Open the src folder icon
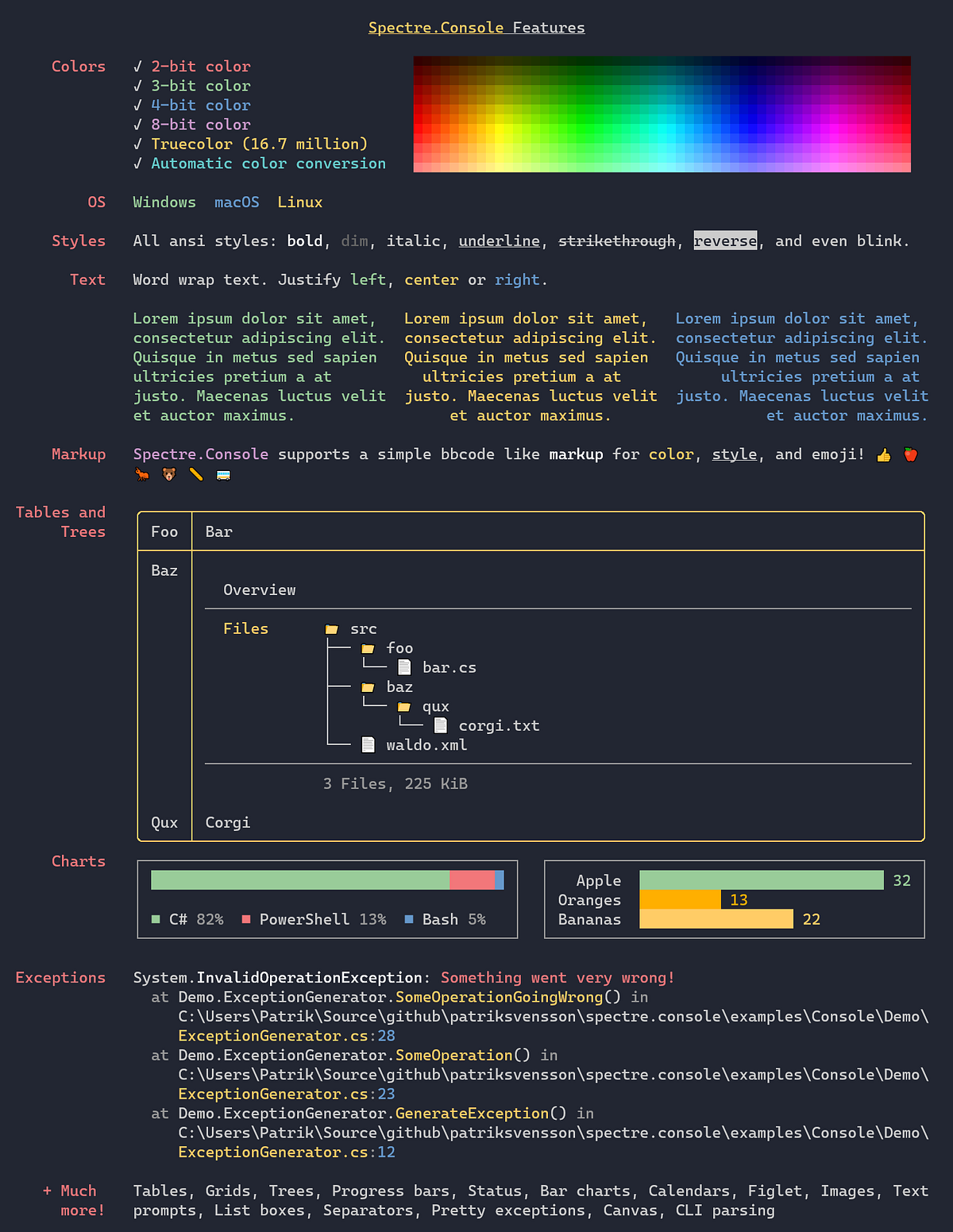The image size is (953, 1232). coord(333,628)
